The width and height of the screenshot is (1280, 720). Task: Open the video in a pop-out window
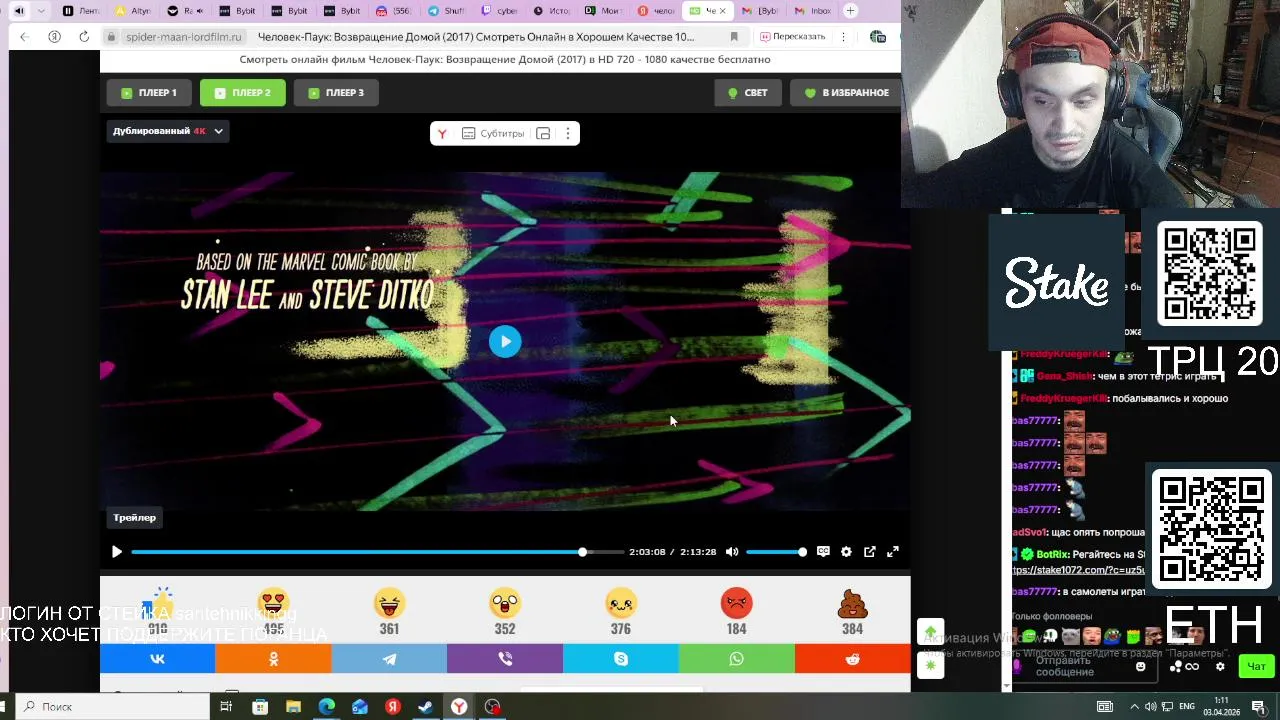(870, 552)
